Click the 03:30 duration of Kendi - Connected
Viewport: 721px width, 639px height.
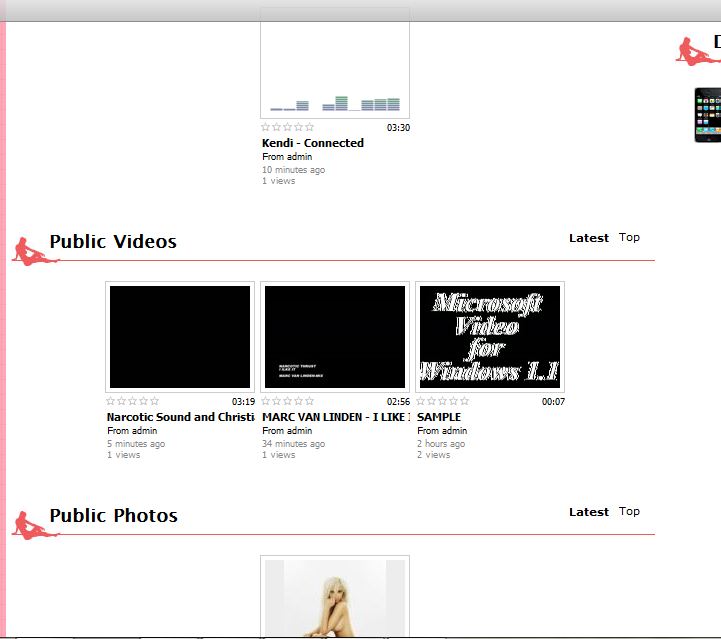click(398, 128)
